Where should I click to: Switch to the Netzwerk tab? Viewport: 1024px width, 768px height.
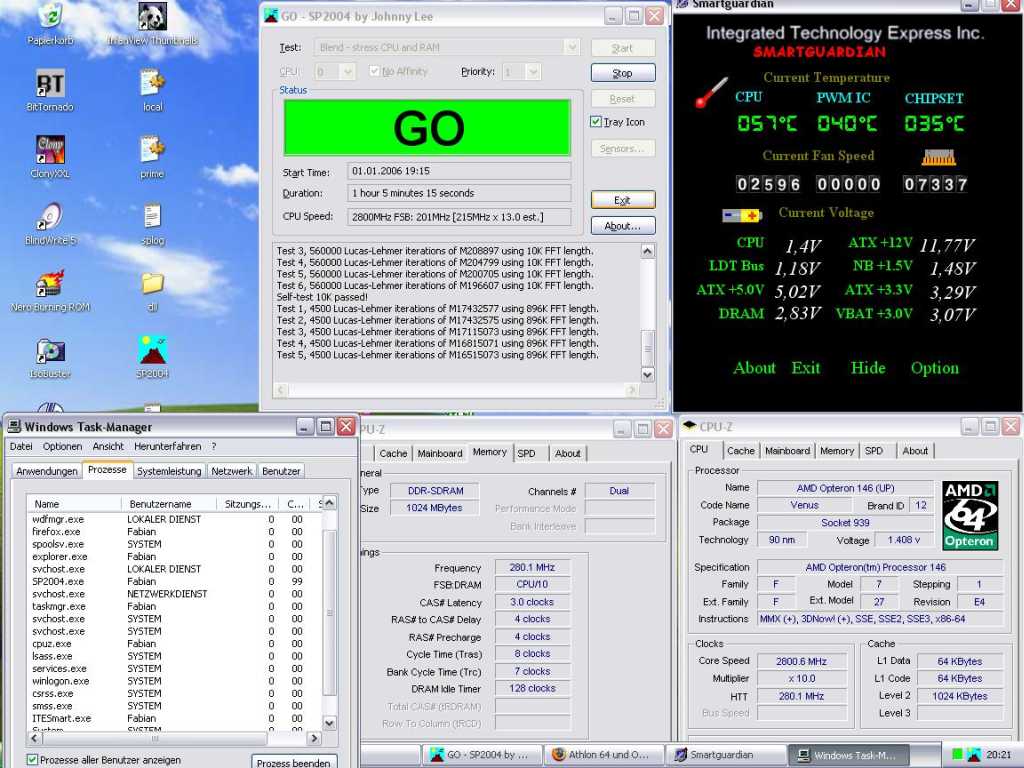232,471
